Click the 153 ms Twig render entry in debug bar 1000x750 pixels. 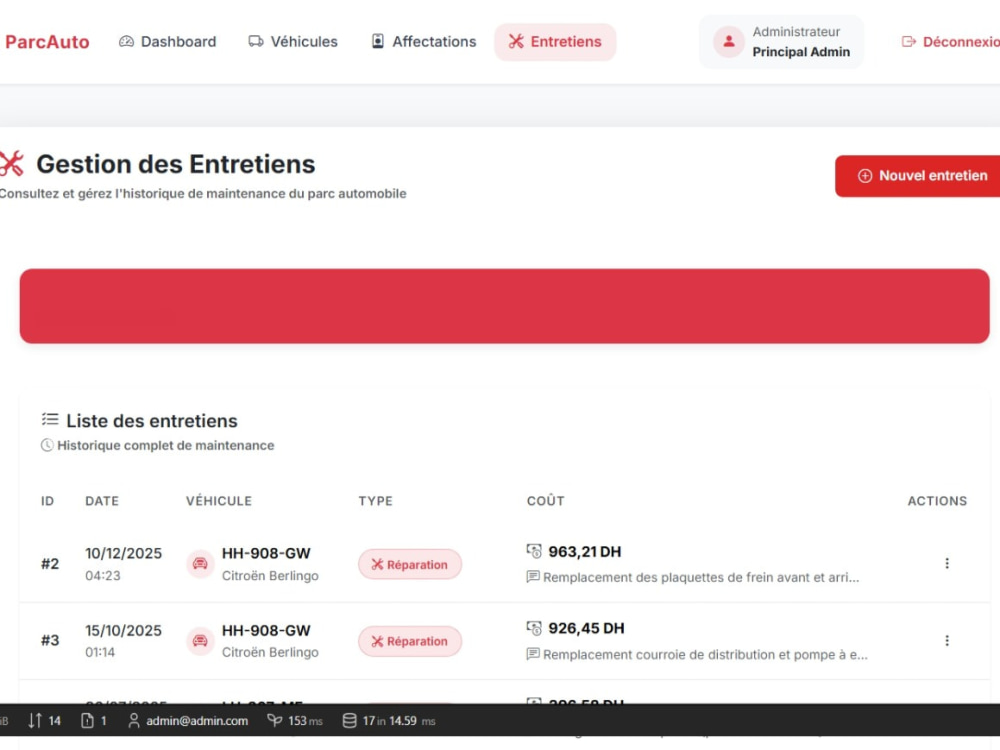click(295, 721)
